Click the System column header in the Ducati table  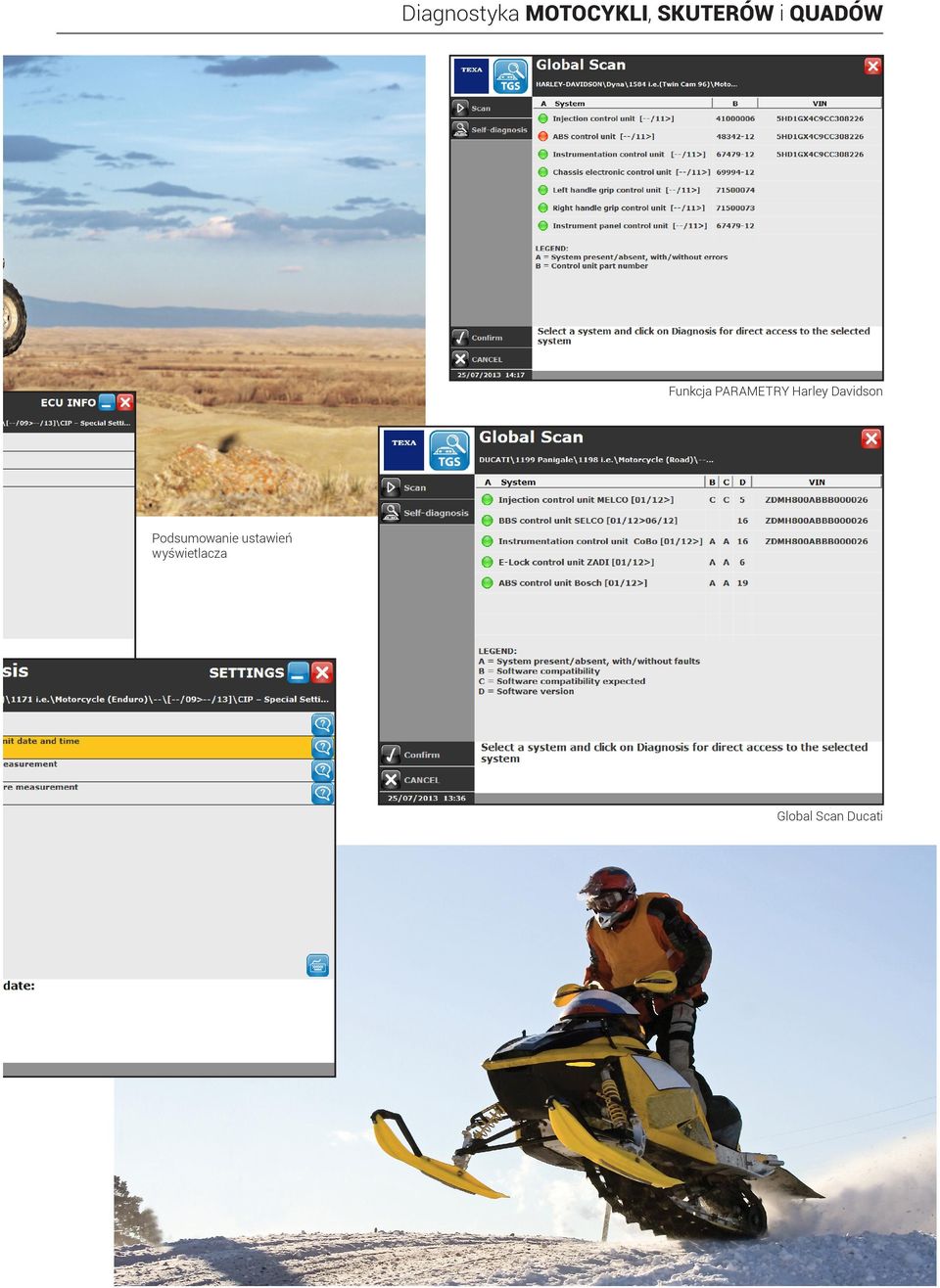(x=518, y=482)
